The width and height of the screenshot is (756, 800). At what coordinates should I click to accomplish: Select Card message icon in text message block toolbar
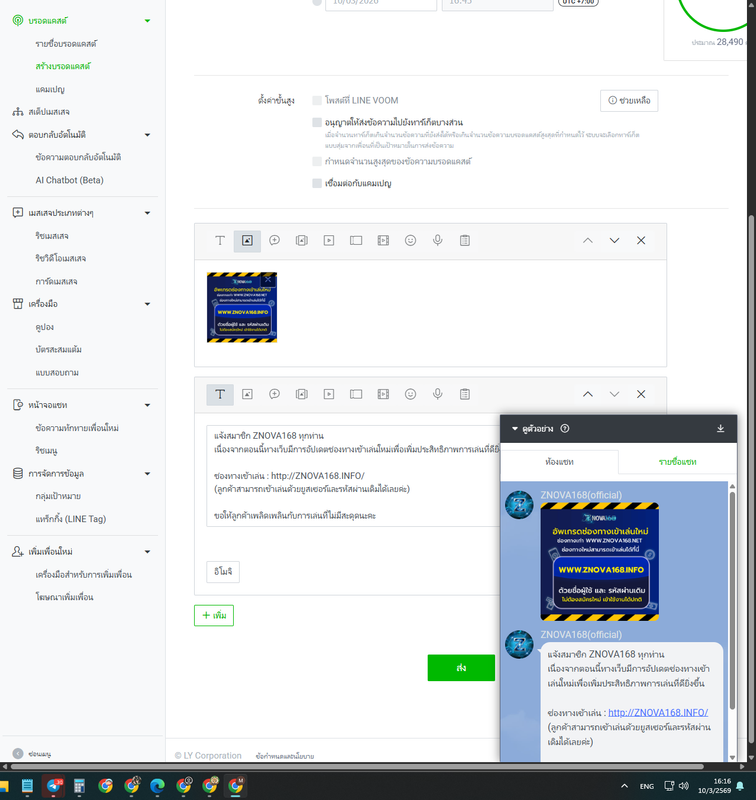pos(356,394)
